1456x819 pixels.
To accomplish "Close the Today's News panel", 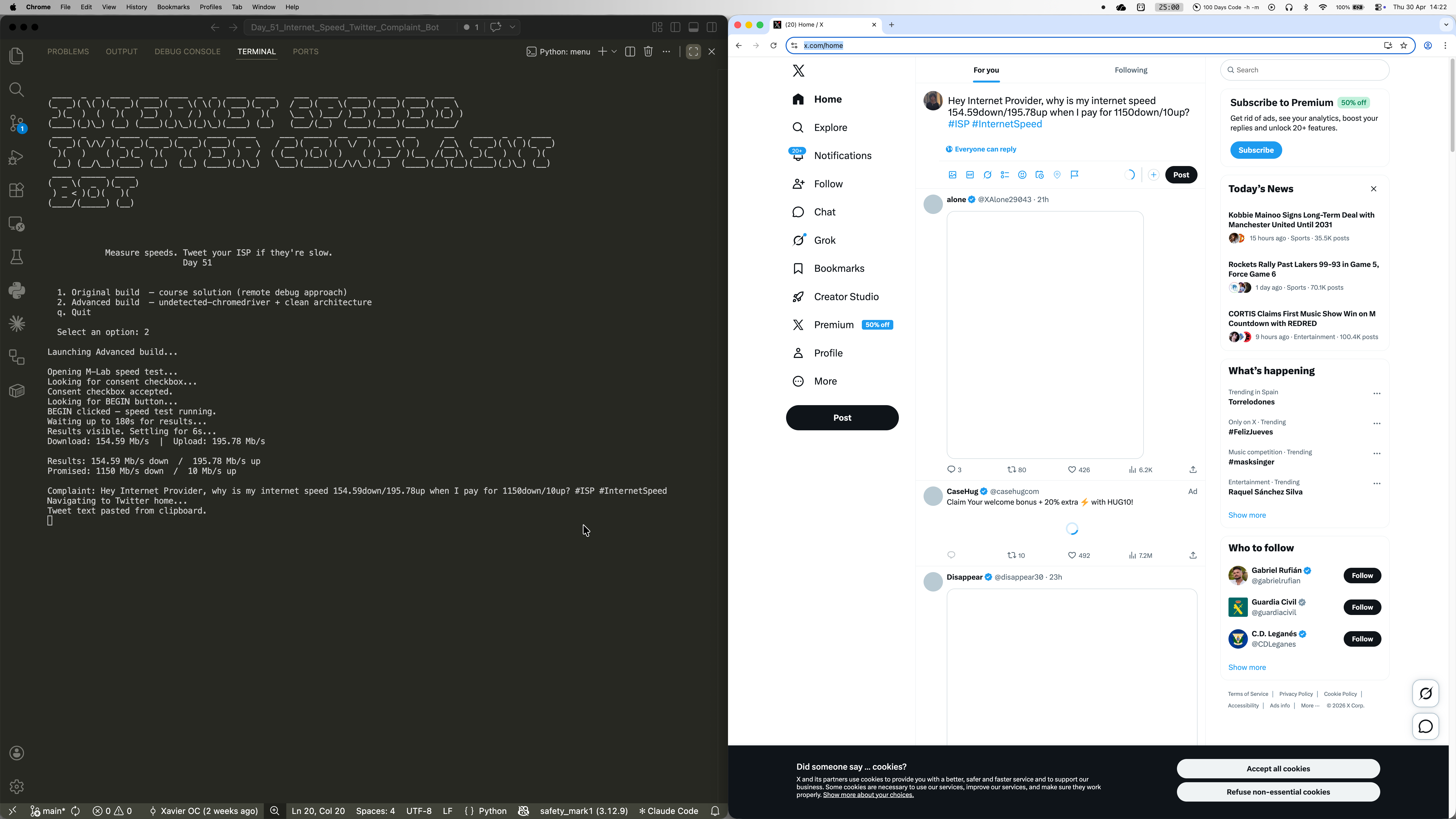I will pyautogui.click(x=1373, y=189).
